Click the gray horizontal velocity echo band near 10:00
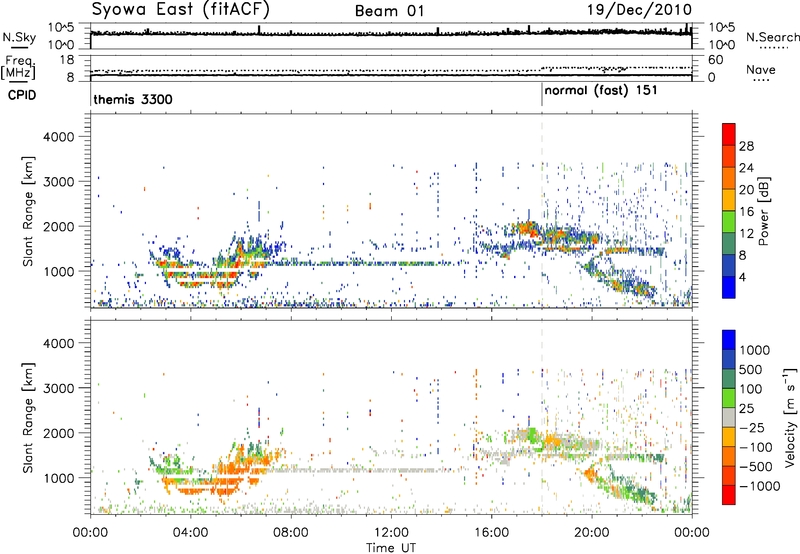 point(357,470)
